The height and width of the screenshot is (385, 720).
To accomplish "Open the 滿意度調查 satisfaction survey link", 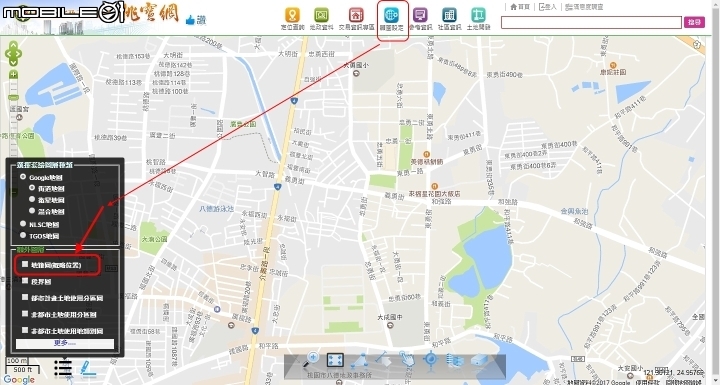I will tap(584, 7).
